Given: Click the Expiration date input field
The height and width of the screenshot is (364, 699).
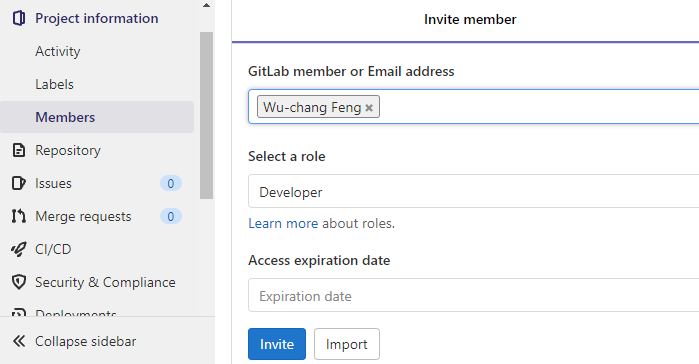Looking at the screenshot, I should (473, 295).
